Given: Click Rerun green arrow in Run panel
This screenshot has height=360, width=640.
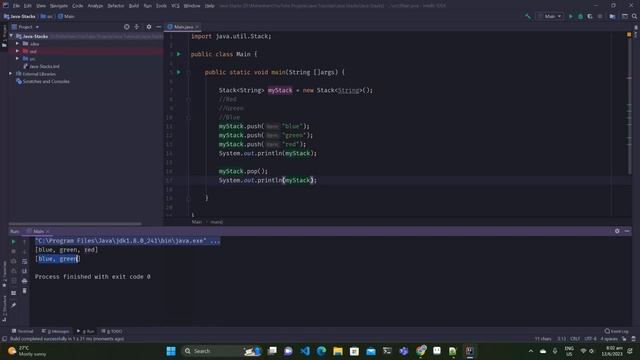Looking at the screenshot, I should (13, 242).
